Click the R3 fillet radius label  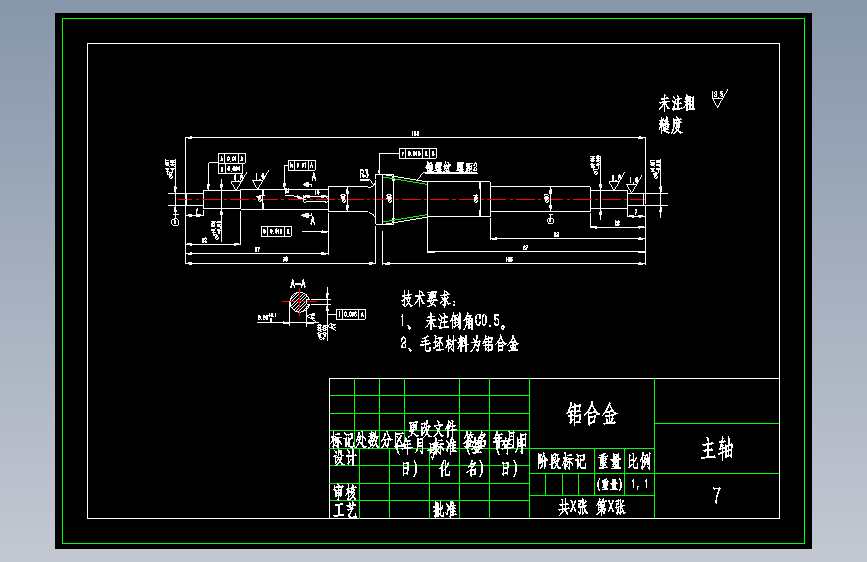[x=364, y=174]
